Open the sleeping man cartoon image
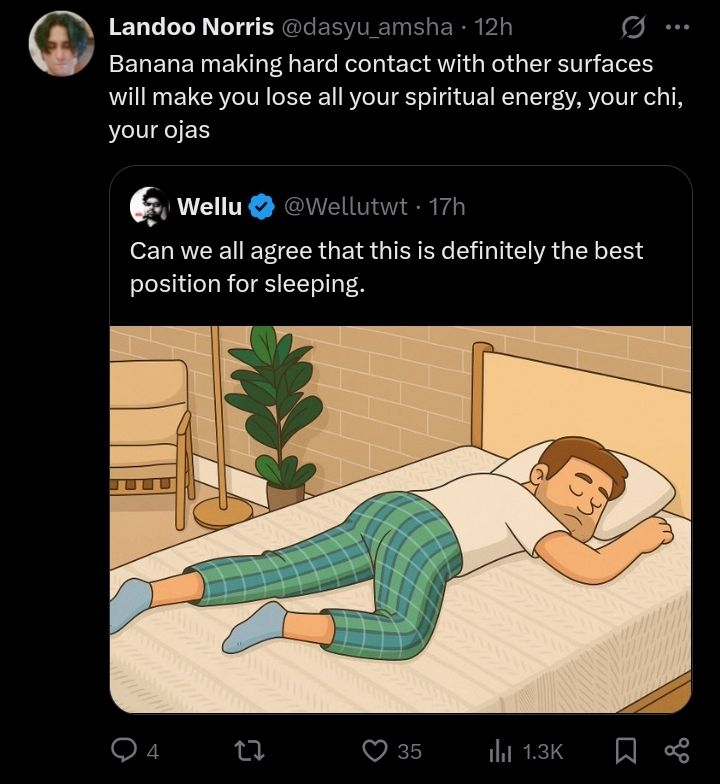Viewport: 720px width, 784px height. click(x=400, y=518)
